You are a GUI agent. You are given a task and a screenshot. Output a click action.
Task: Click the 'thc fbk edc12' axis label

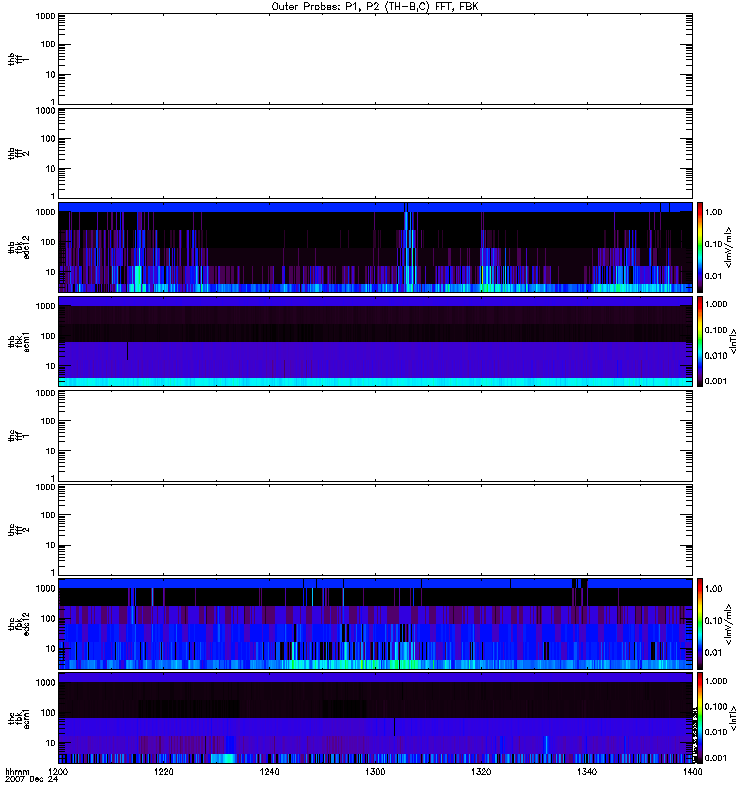click(18, 624)
